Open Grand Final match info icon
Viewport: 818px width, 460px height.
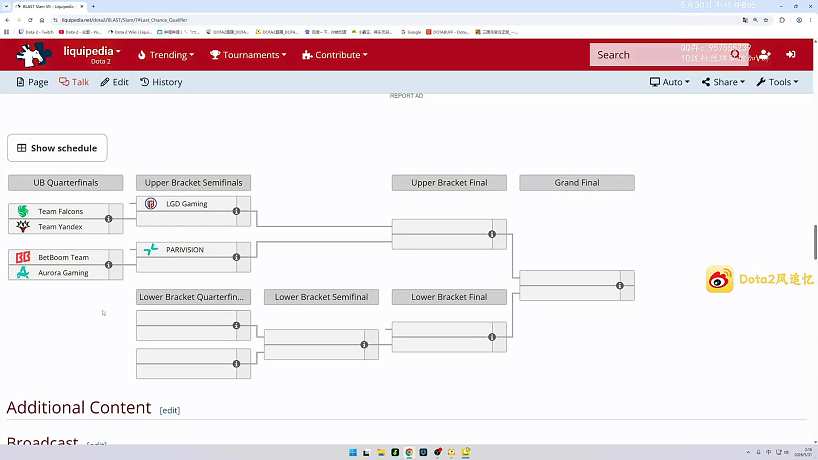coord(620,285)
